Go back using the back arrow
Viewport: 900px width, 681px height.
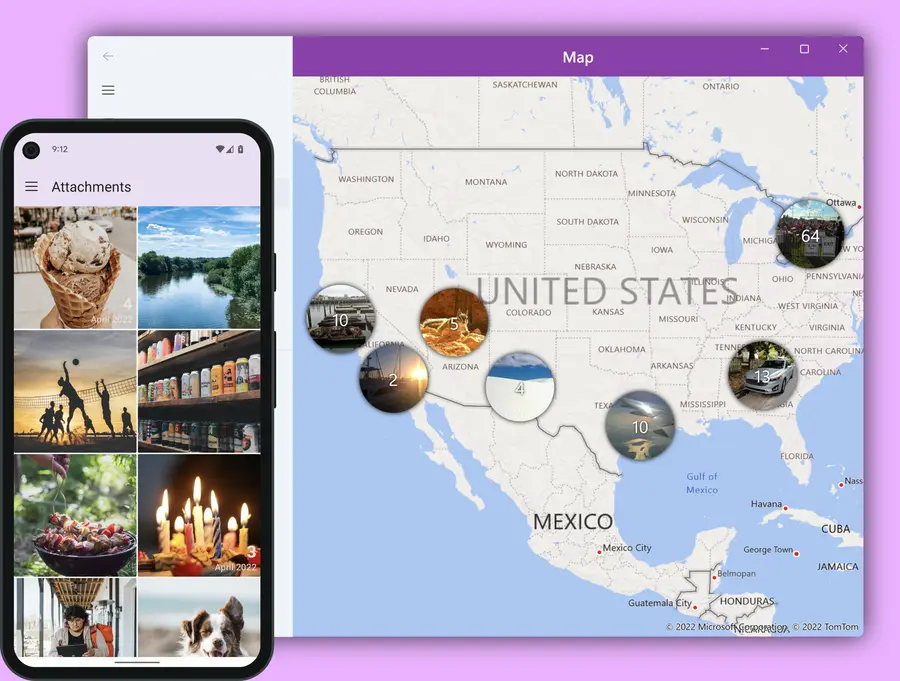108,56
